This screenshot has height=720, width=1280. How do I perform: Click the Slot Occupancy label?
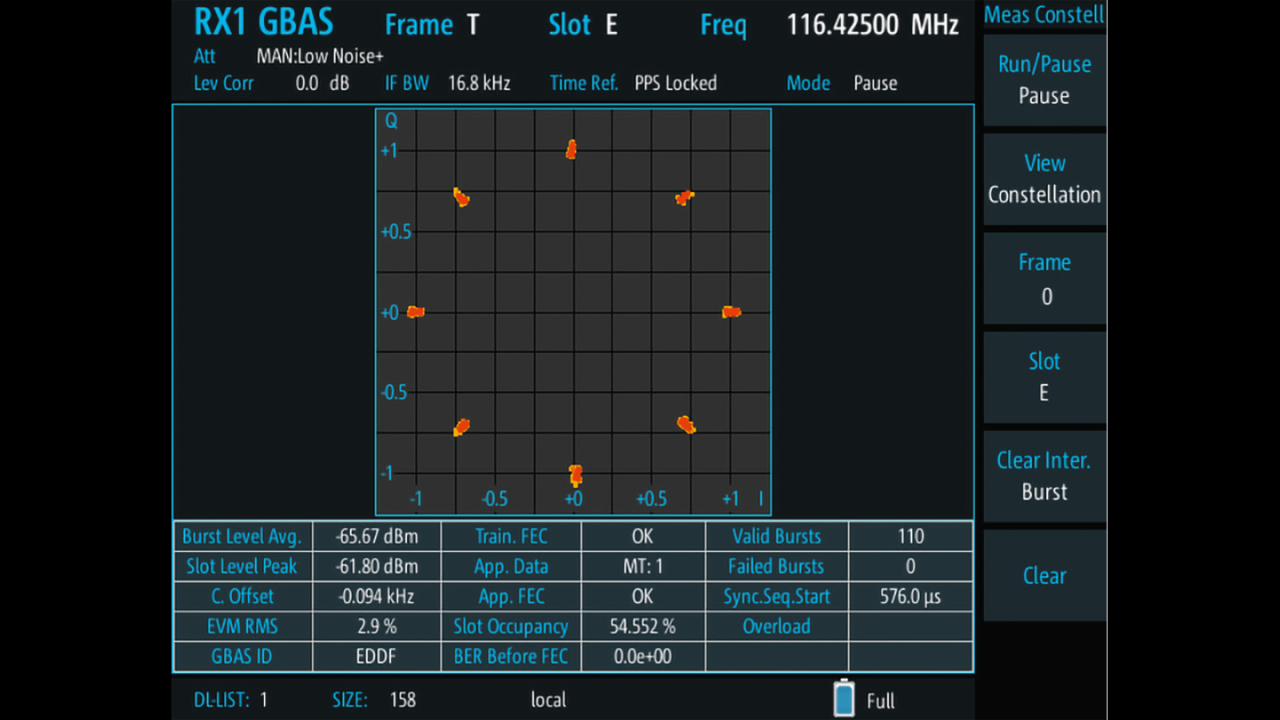click(x=511, y=626)
